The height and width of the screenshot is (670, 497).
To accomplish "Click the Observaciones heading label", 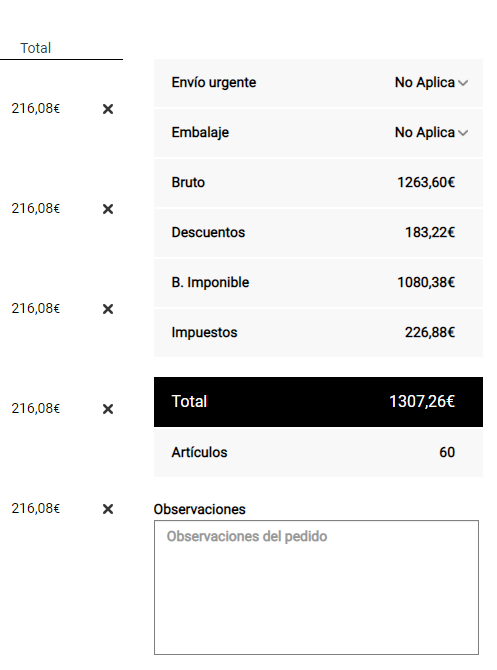I will click(x=200, y=509).
